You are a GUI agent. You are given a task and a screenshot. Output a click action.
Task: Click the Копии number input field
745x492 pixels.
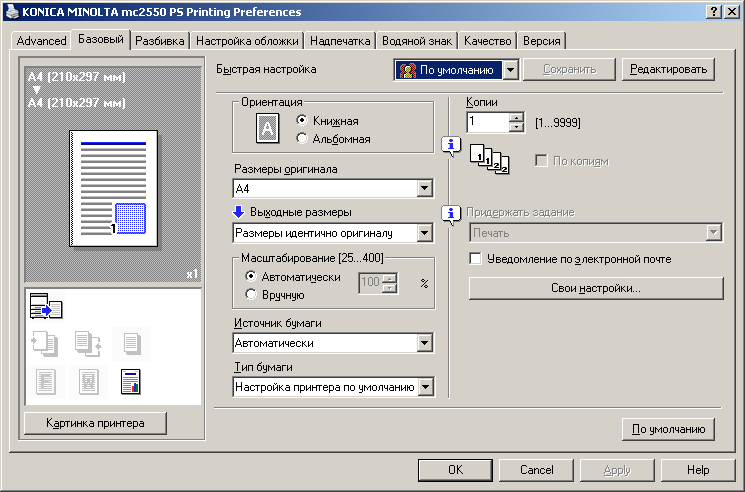coord(488,122)
